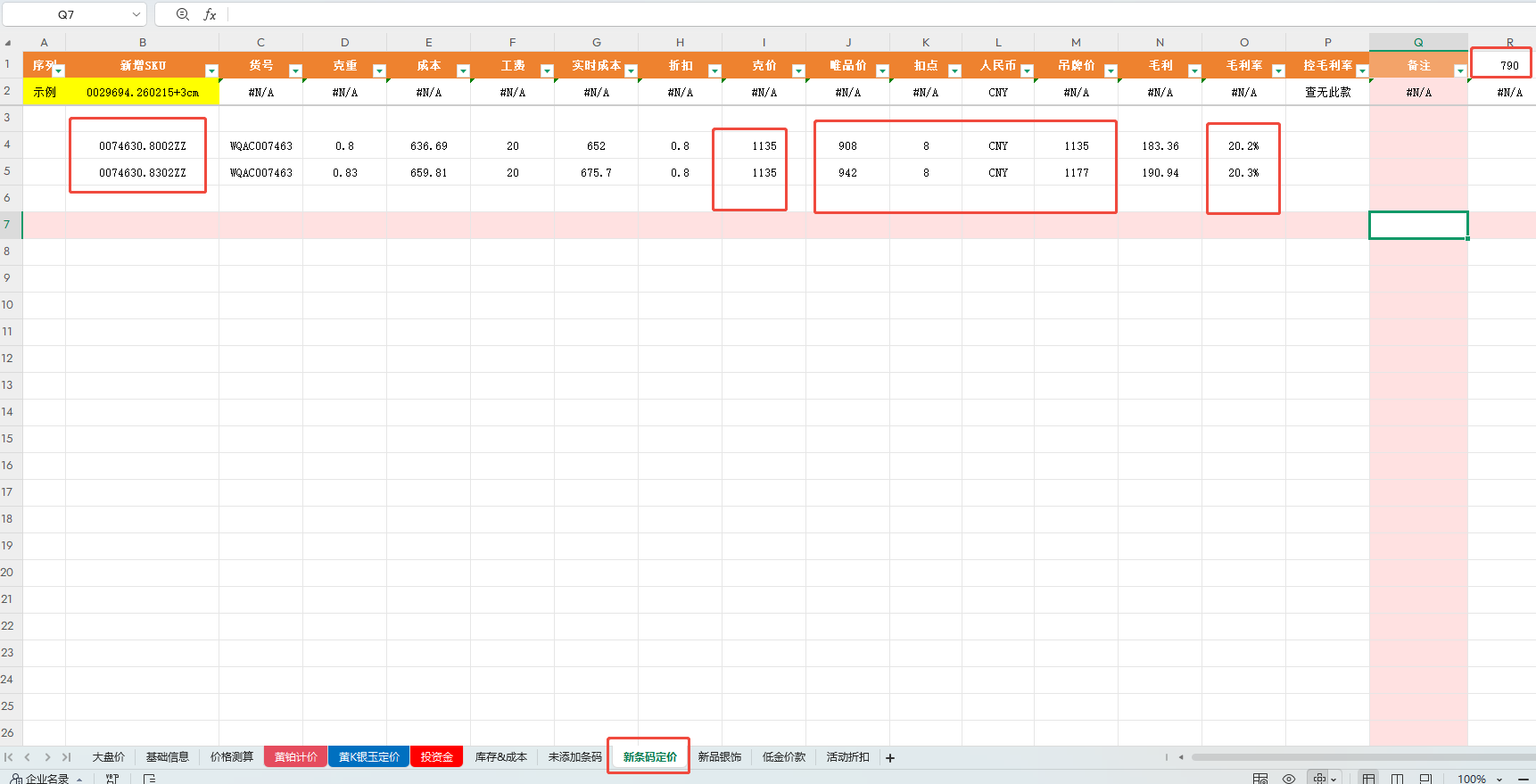
Task: Jump to the last sheet tab arrow
Action: (66, 757)
